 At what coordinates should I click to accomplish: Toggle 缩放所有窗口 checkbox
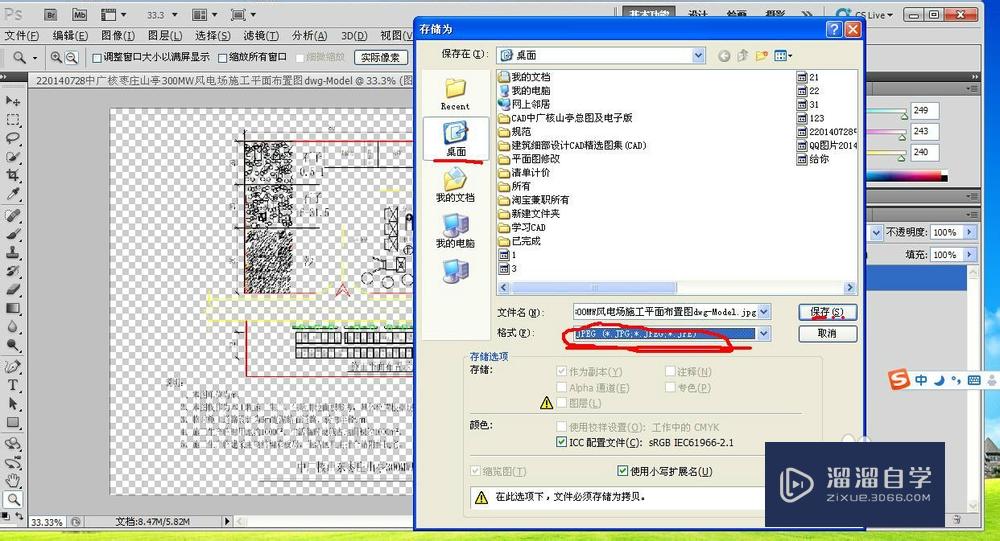click(x=223, y=57)
